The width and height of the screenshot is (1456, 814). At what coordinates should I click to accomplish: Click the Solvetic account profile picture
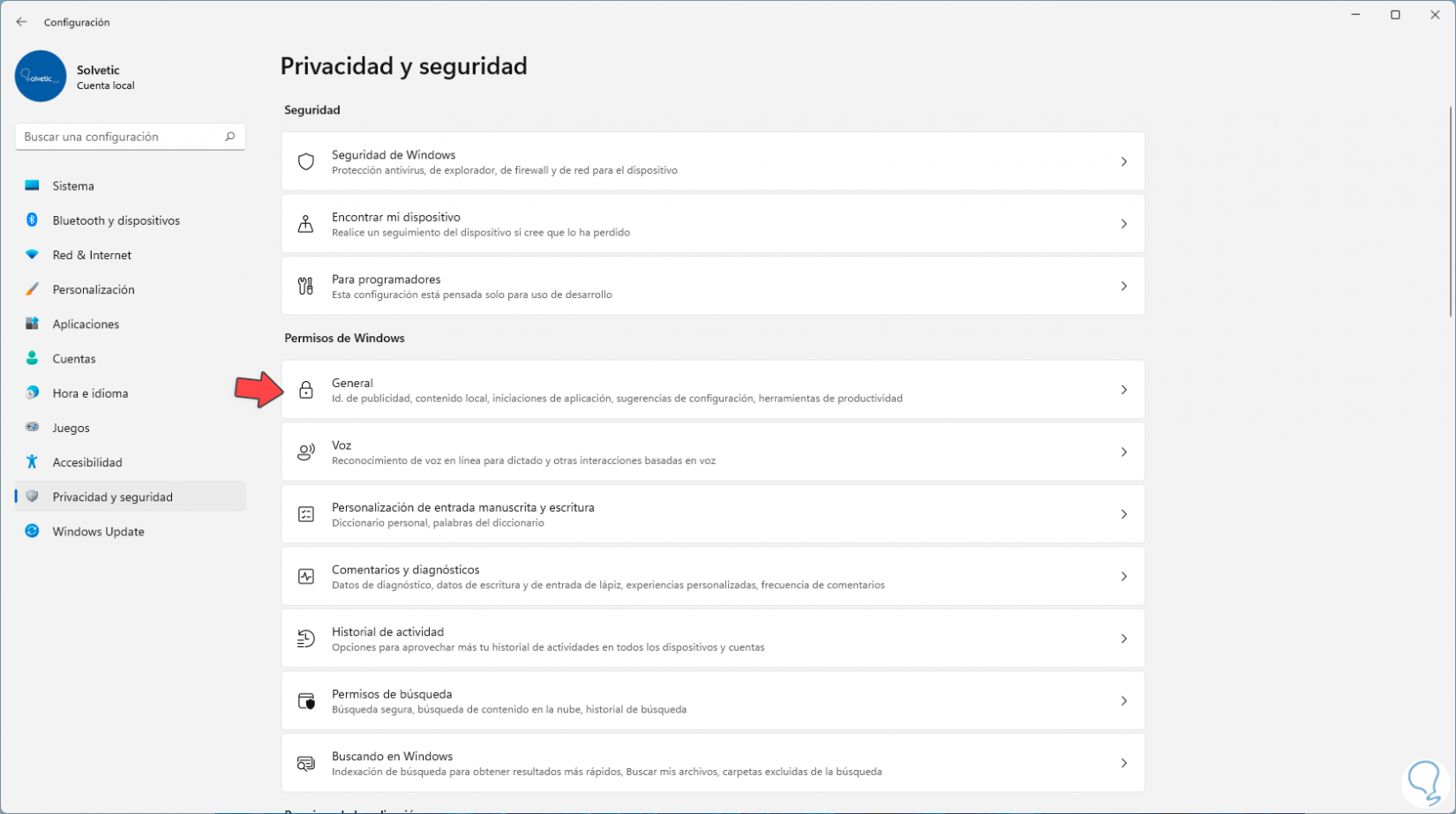pyautogui.click(x=41, y=77)
